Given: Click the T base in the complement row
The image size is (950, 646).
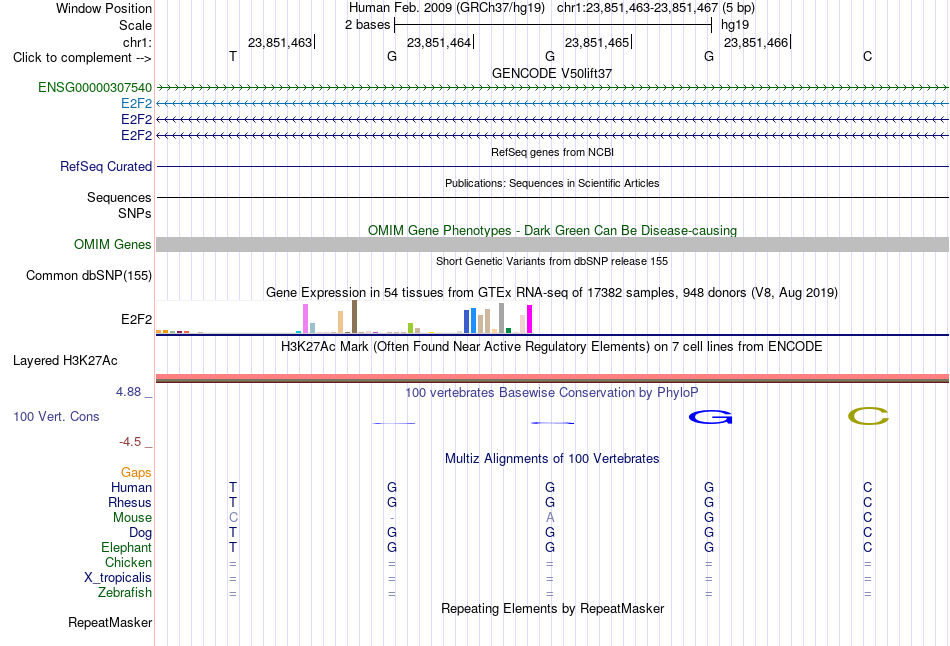Looking at the screenshot, I should pos(233,56).
